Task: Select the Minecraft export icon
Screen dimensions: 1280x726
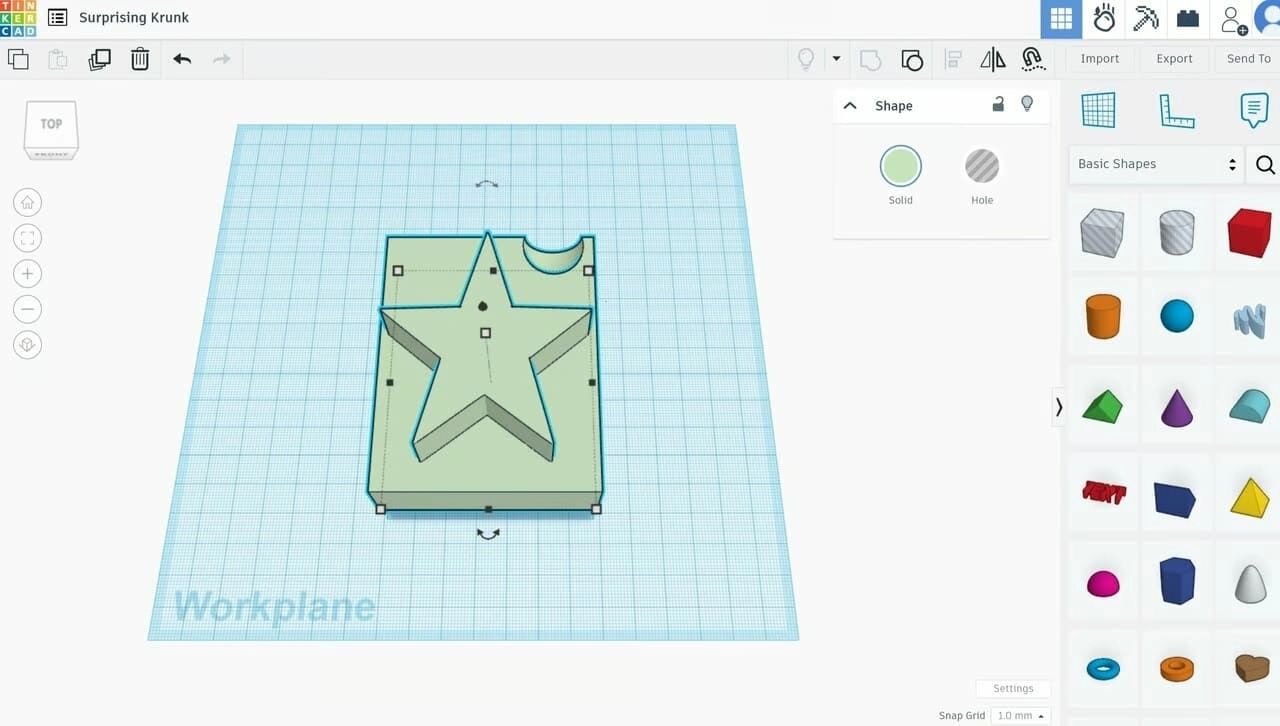Action: [1145, 18]
